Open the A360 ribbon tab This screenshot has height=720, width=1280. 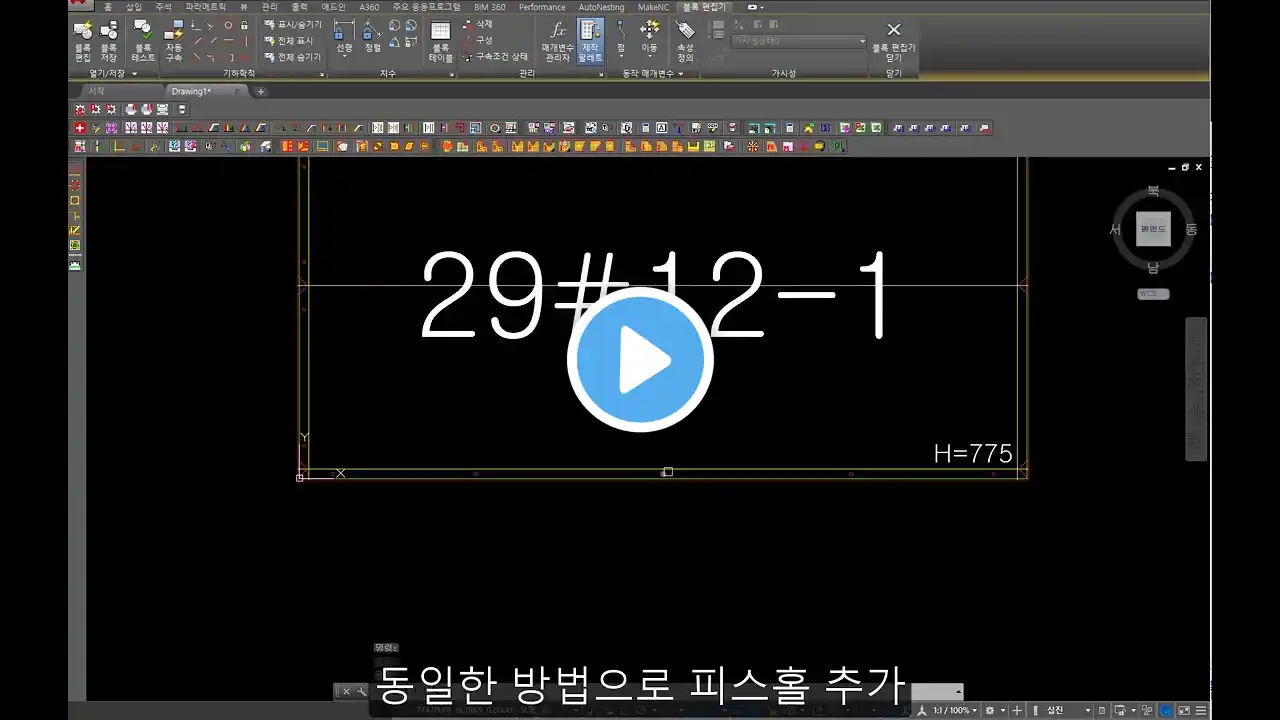tap(369, 6)
